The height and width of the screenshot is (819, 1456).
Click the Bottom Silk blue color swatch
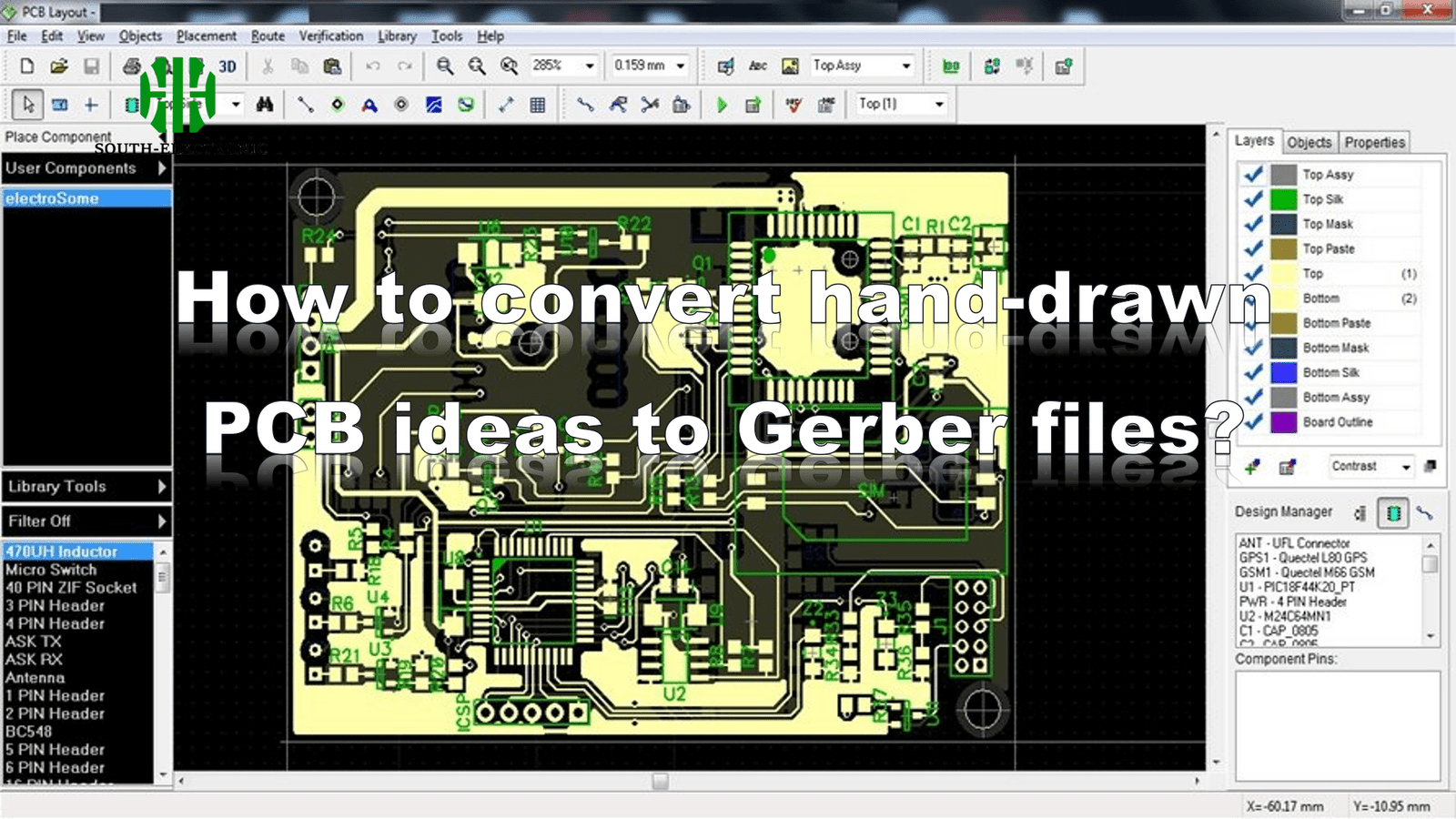(x=1283, y=373)
